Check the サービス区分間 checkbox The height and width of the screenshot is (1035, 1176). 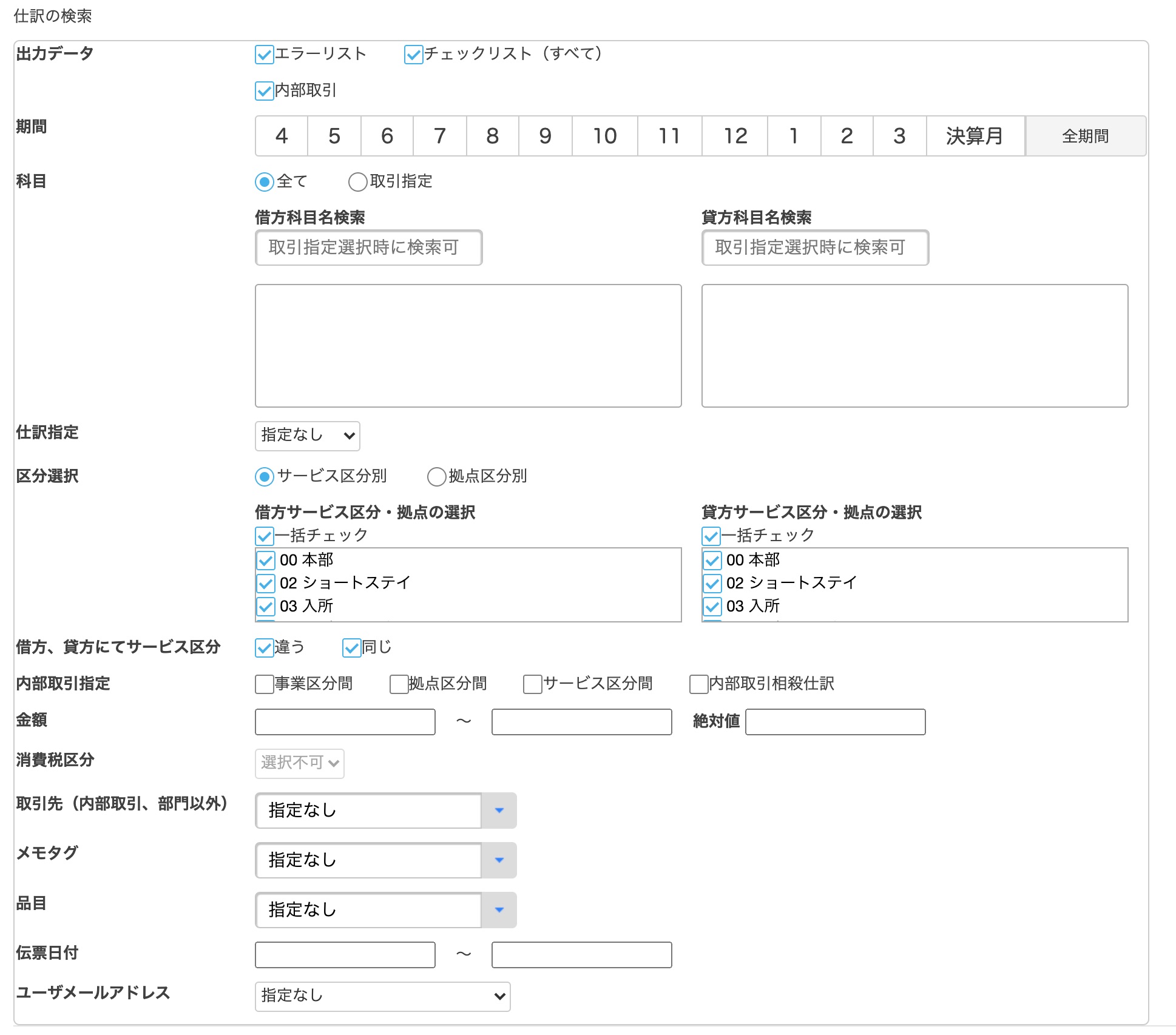(533, 684)
